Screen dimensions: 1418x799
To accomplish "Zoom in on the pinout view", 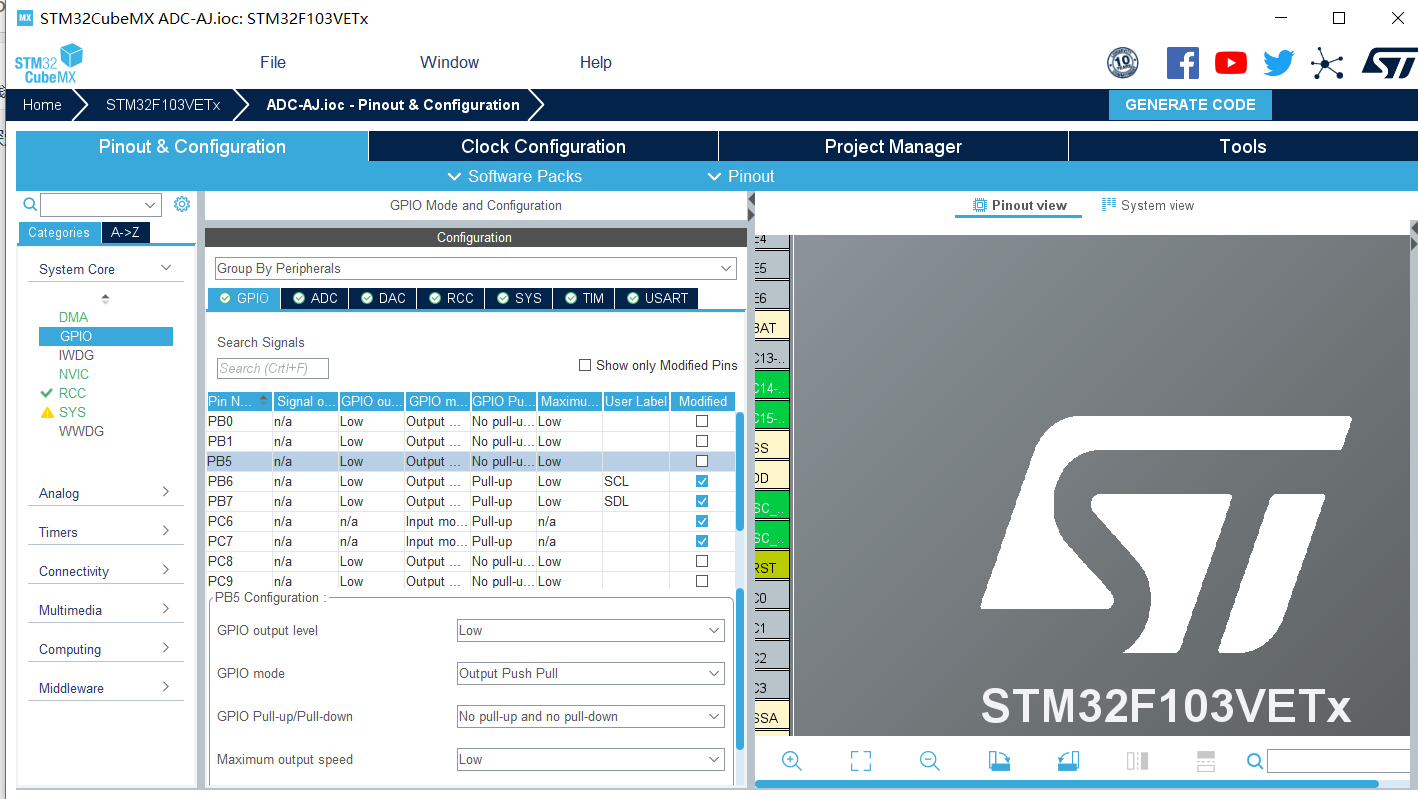I will [792, 761].
